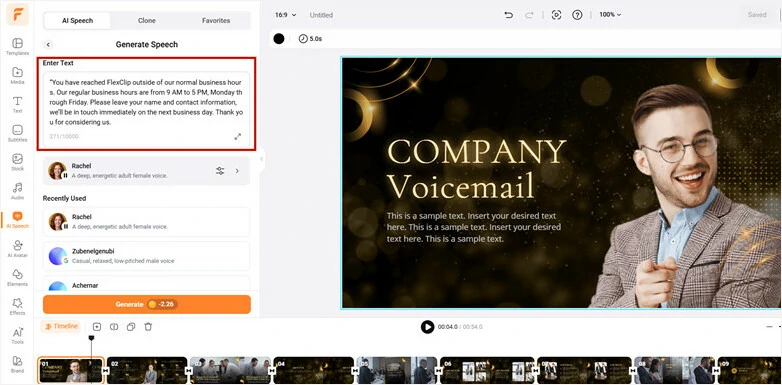Select scene 02 thumbnail

(x=147, y=370)
